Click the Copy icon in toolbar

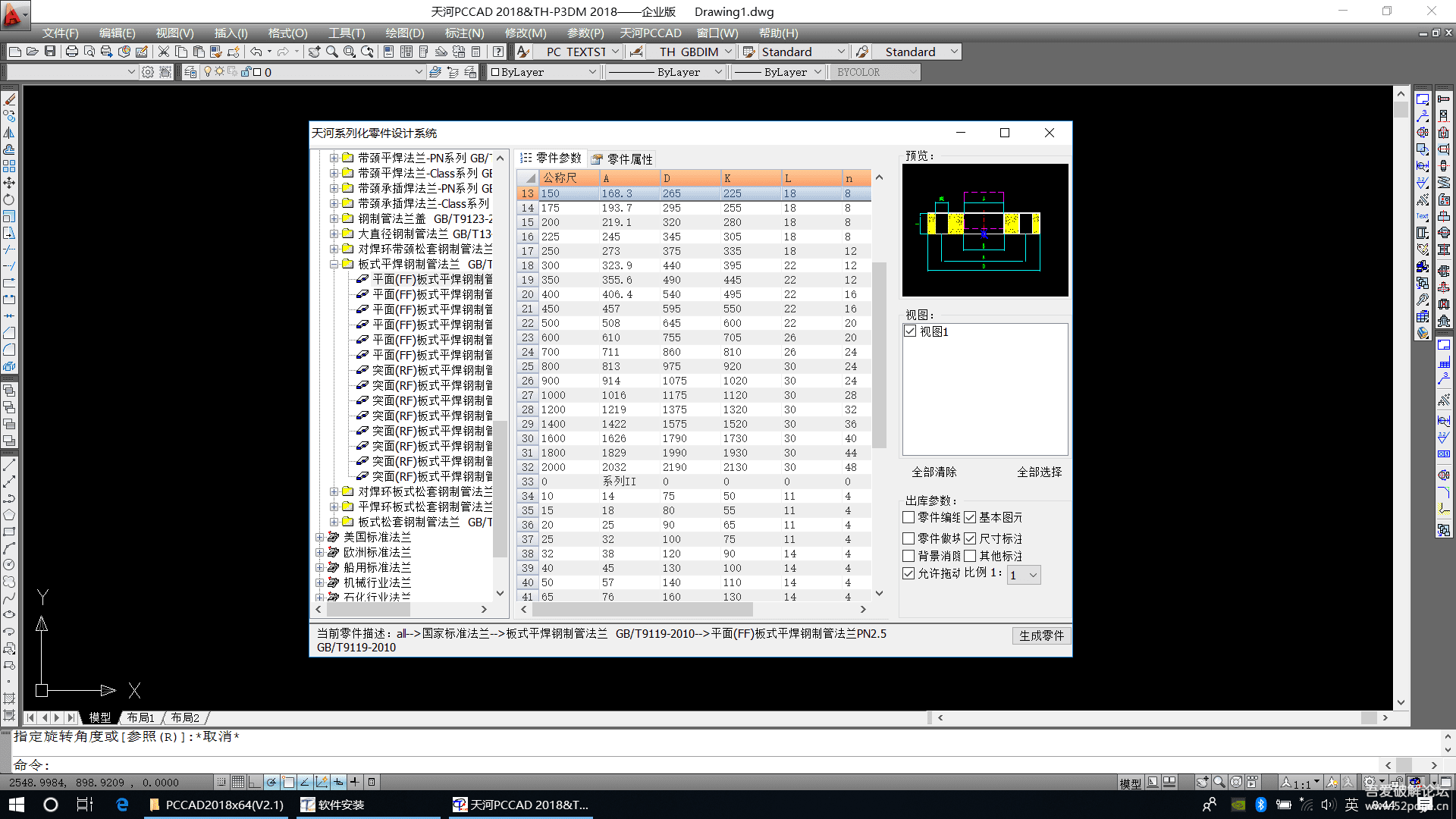click(181, 52)
